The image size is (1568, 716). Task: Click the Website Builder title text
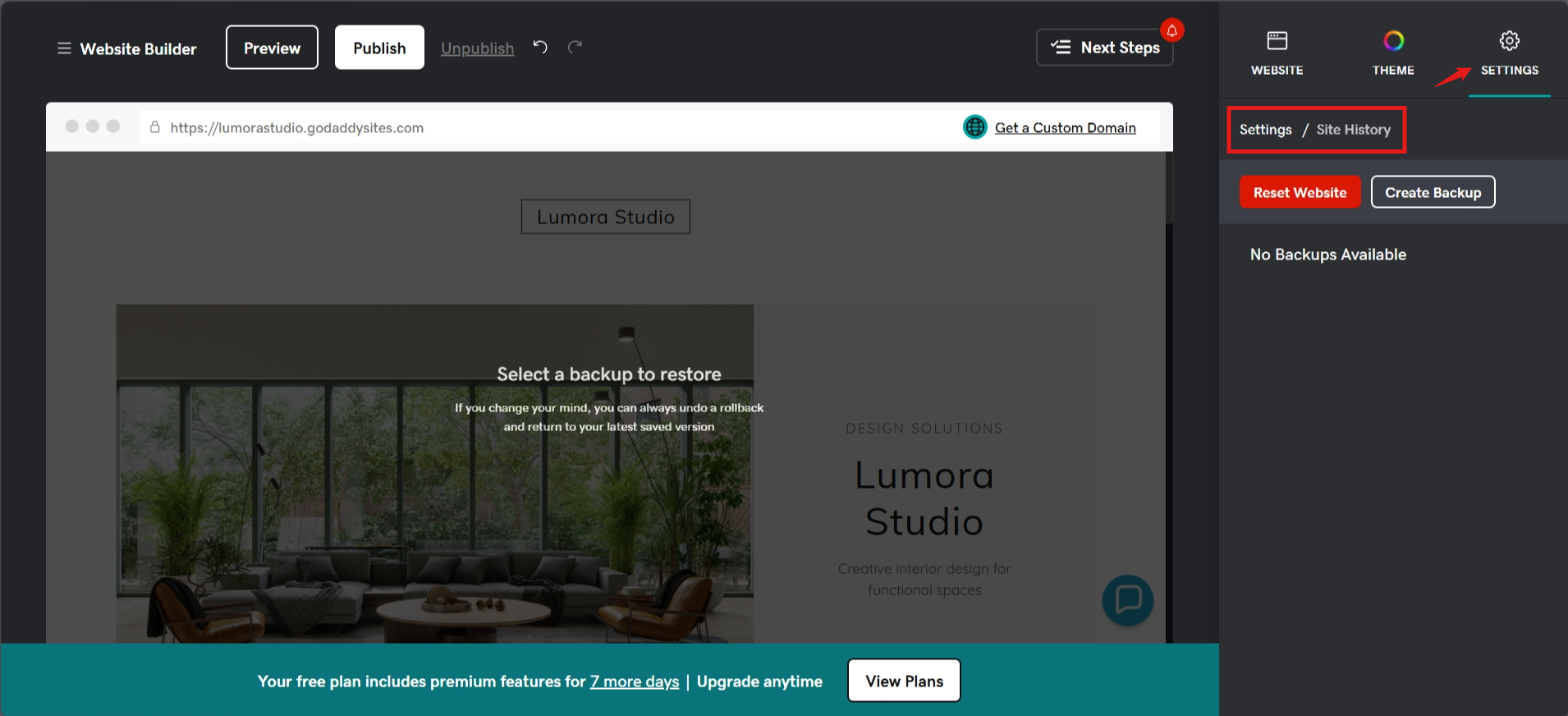(x=138, y=48)
